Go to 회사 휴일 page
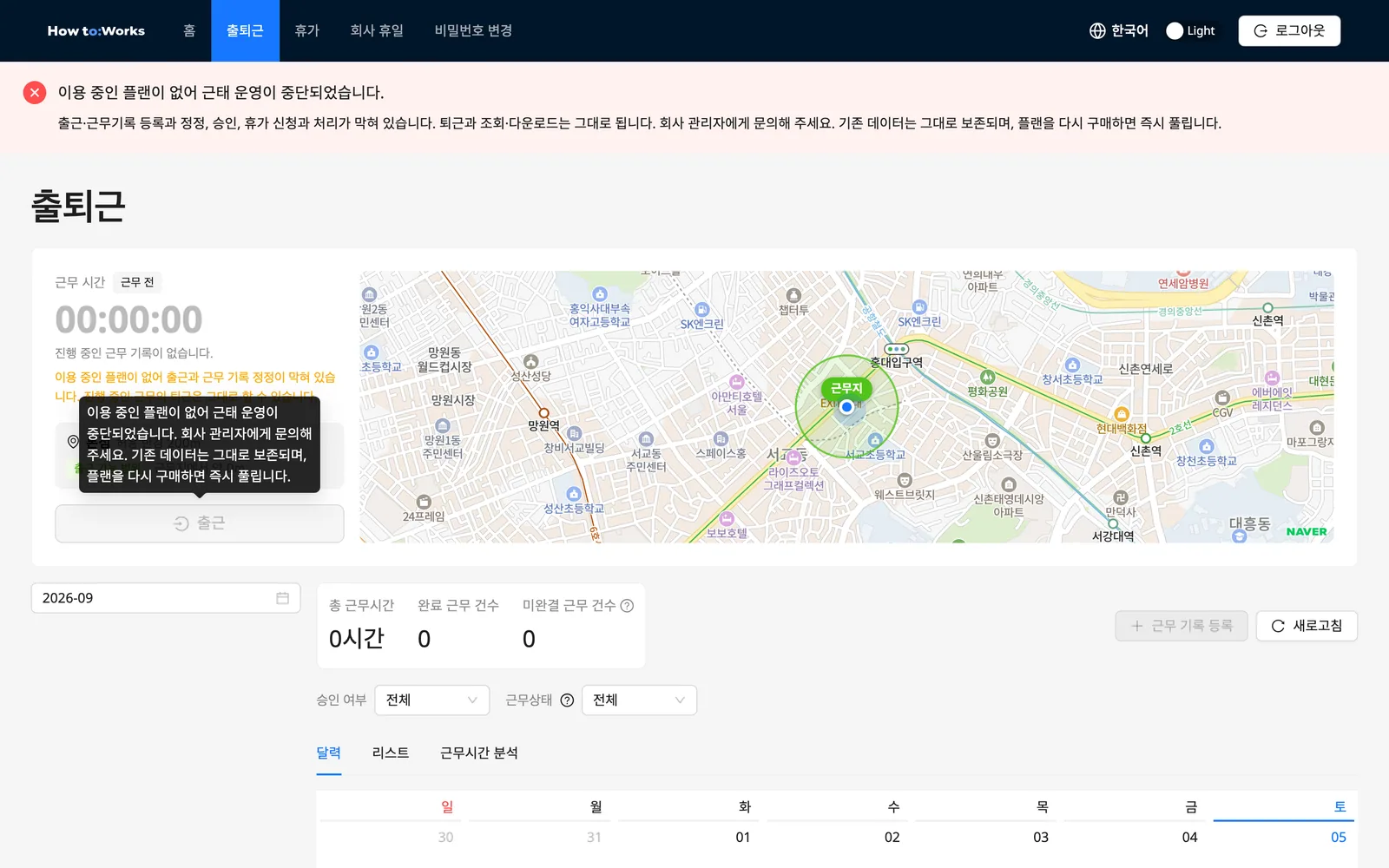 pos(377,30)
